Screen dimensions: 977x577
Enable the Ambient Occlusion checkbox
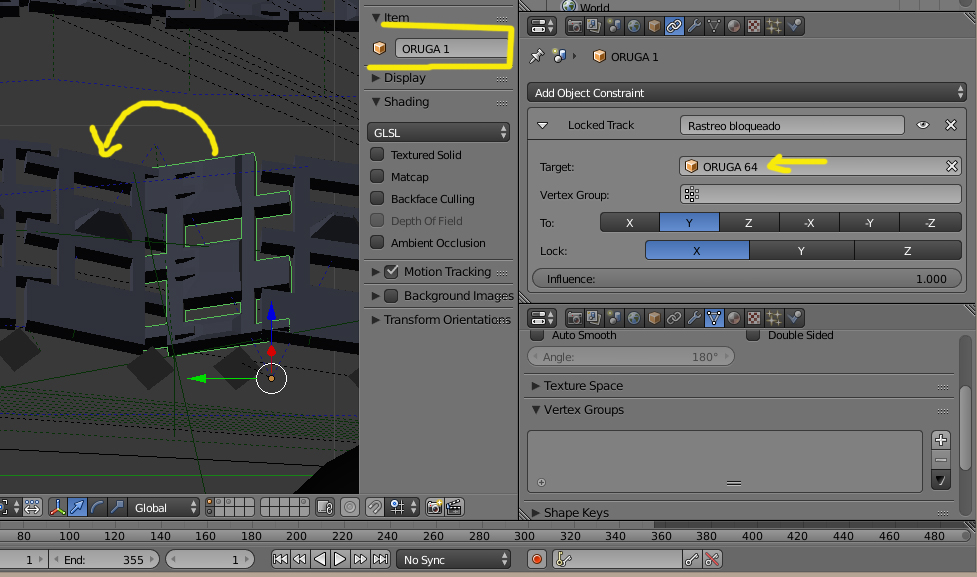click(377, 242)
